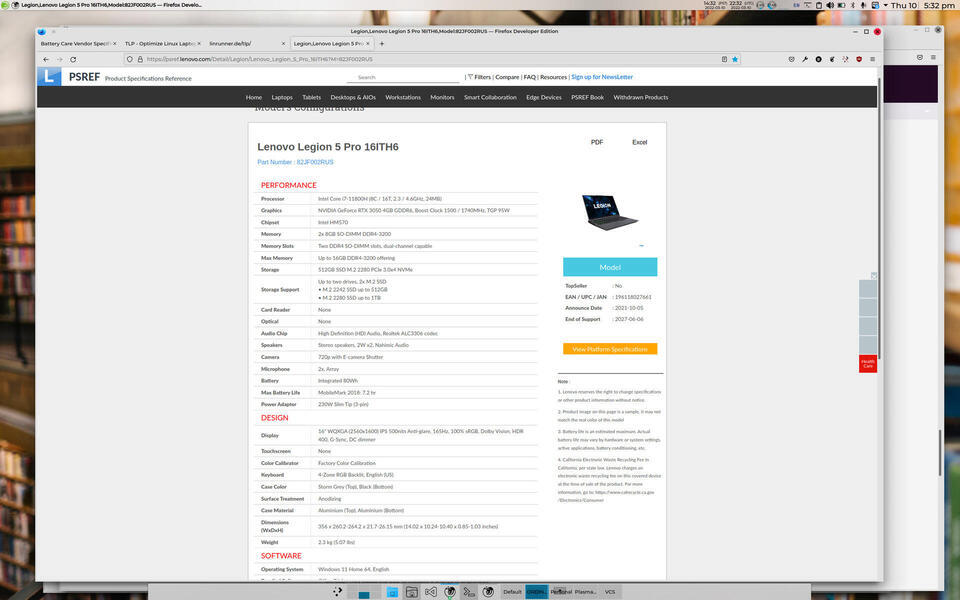Open the Firefox hamburger menu
The image size is (960, 600).
872,59
